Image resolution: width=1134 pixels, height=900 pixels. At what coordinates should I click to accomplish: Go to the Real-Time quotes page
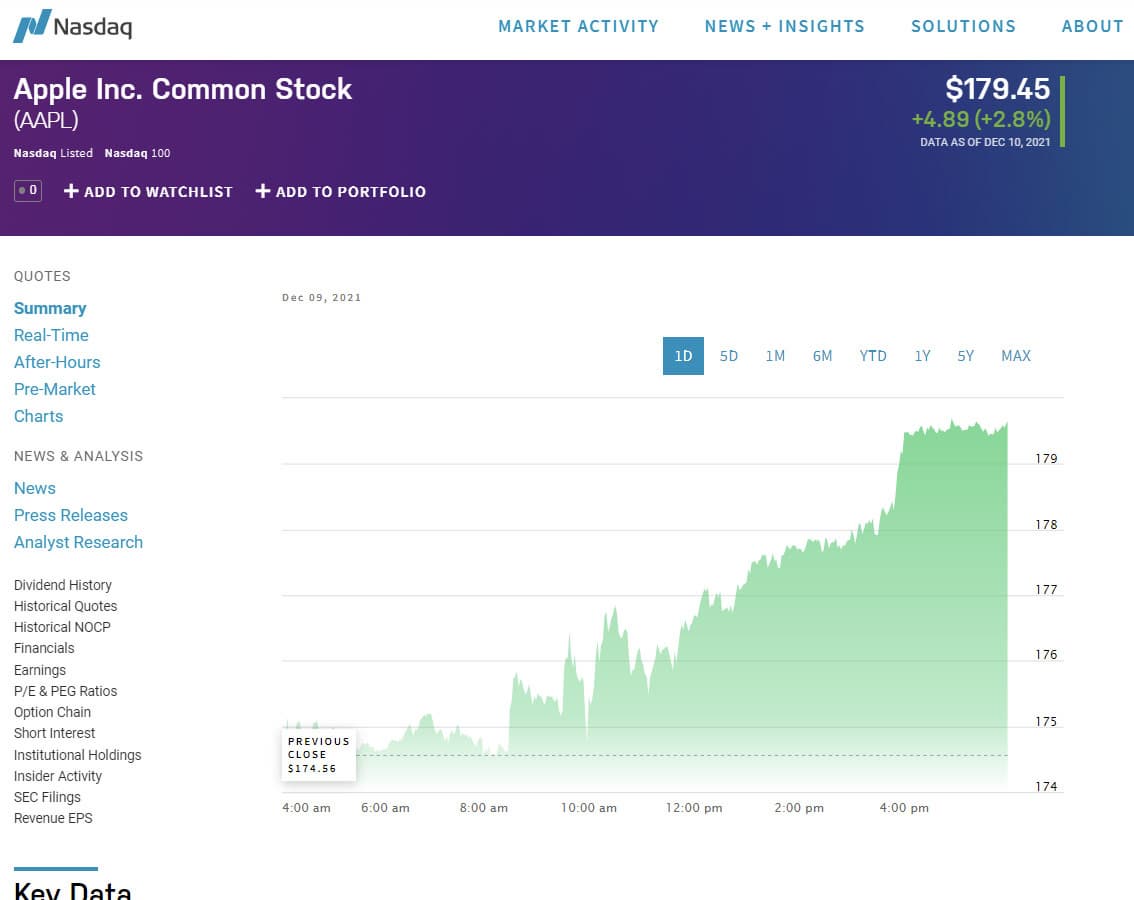tap(51, 335)
